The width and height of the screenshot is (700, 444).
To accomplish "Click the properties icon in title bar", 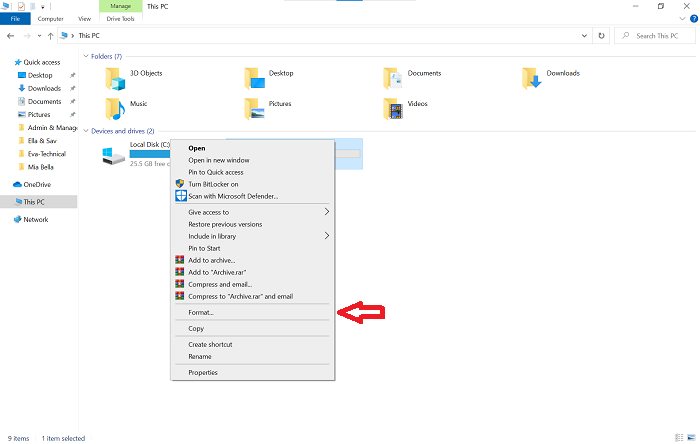I will tap(21, 6).
